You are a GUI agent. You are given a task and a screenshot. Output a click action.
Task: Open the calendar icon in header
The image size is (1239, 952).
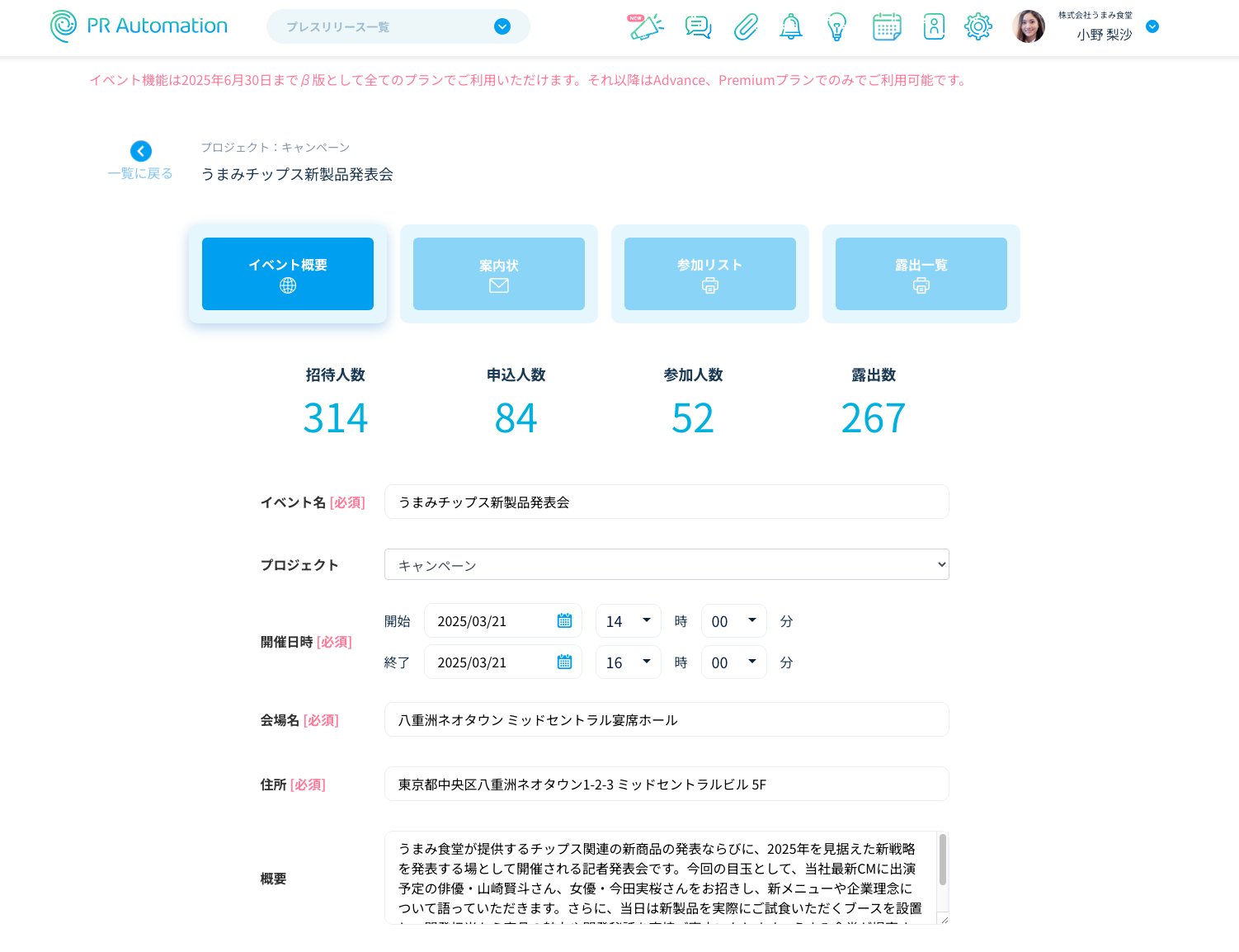click(x=887, y=27)
